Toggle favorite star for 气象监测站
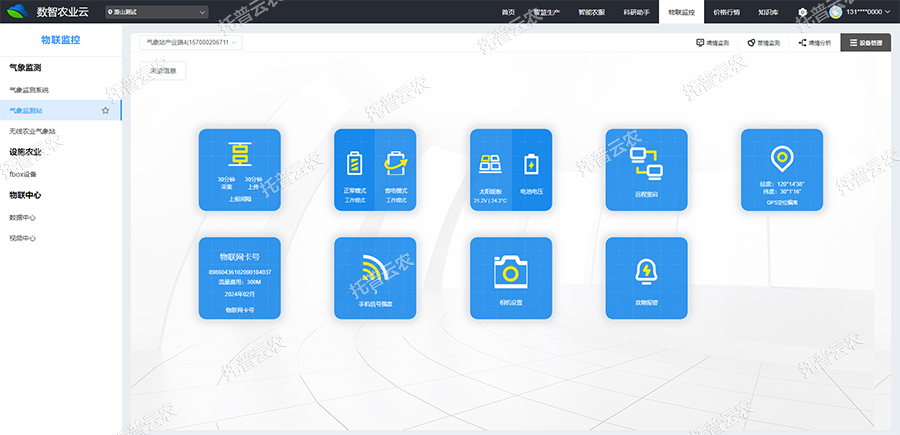The width and height of the screenshot is (900, 435). 105,110
